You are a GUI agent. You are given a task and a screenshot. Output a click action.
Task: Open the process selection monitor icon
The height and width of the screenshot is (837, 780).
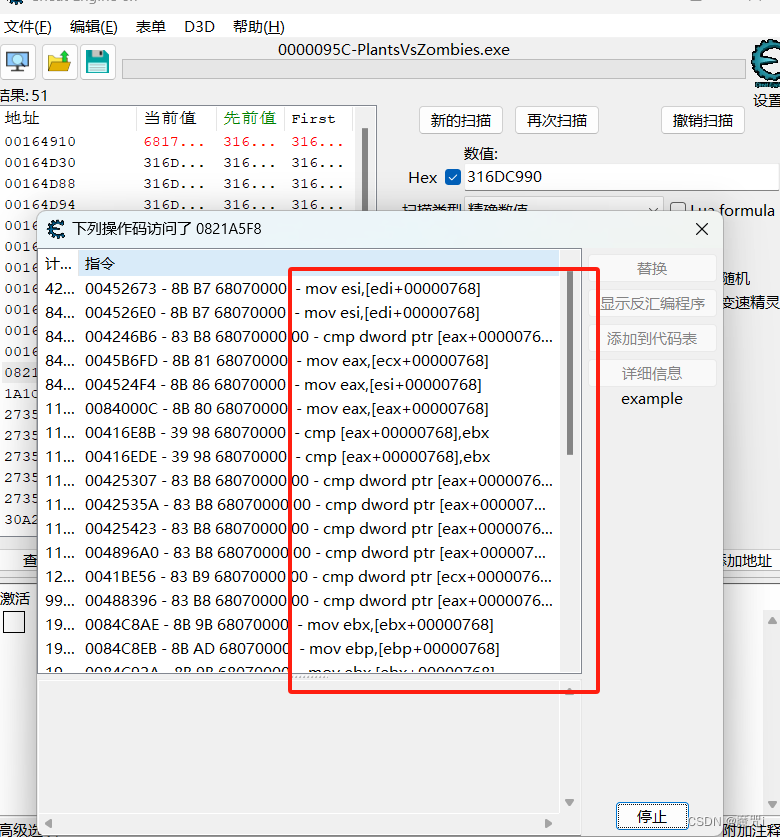point(18,62)
